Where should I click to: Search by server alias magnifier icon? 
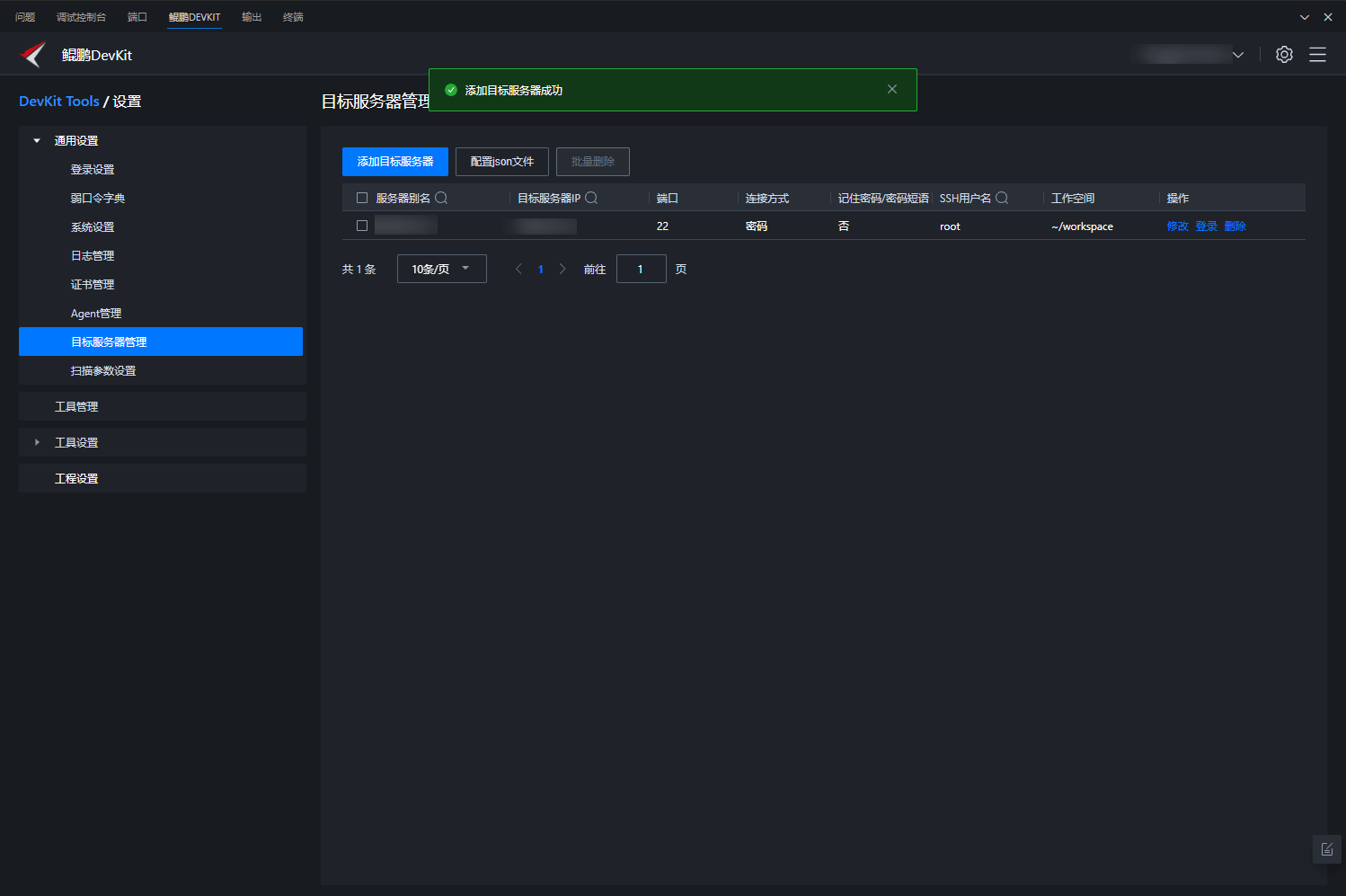tap(441, 198)
